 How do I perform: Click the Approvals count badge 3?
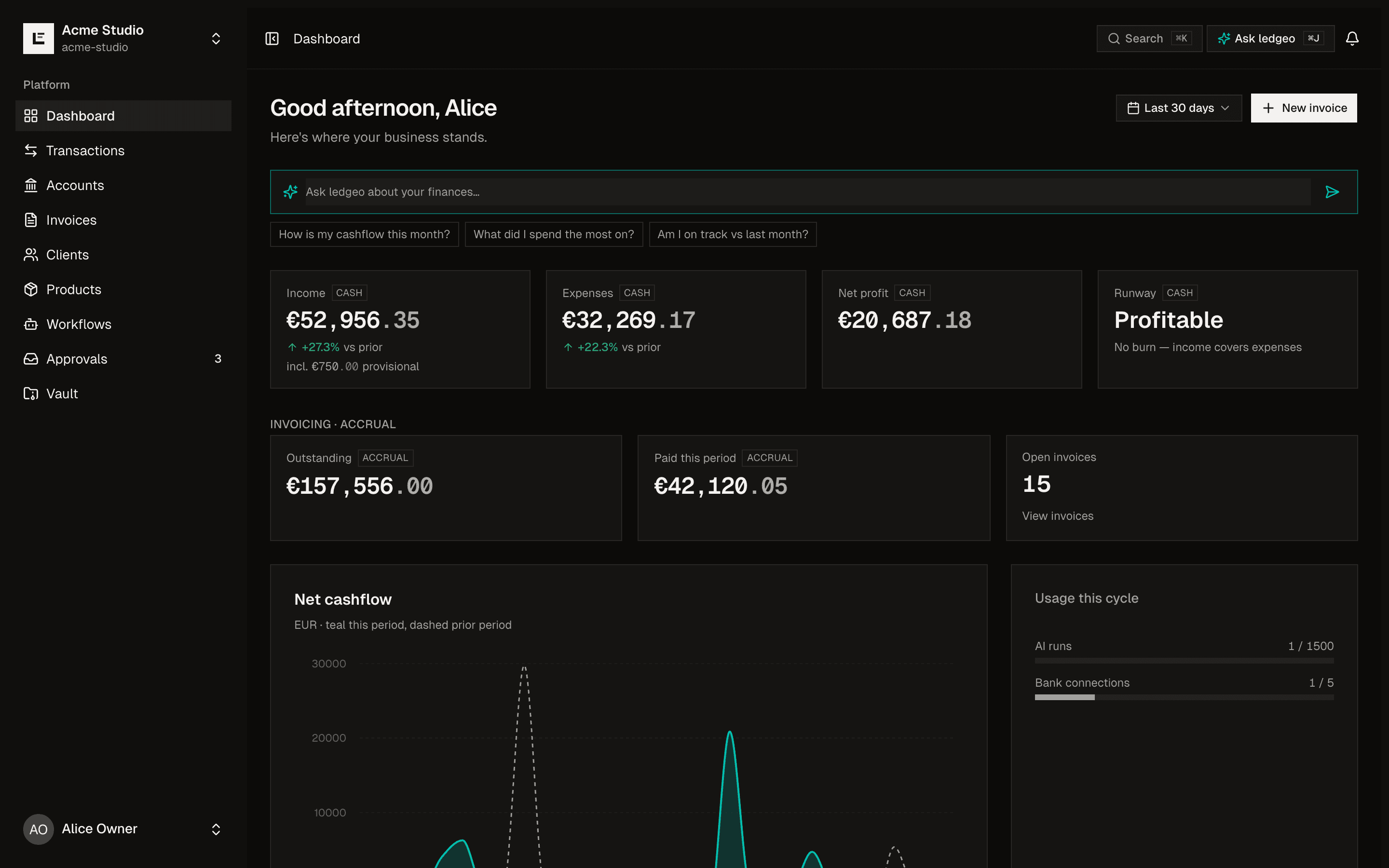coord(218,359)
